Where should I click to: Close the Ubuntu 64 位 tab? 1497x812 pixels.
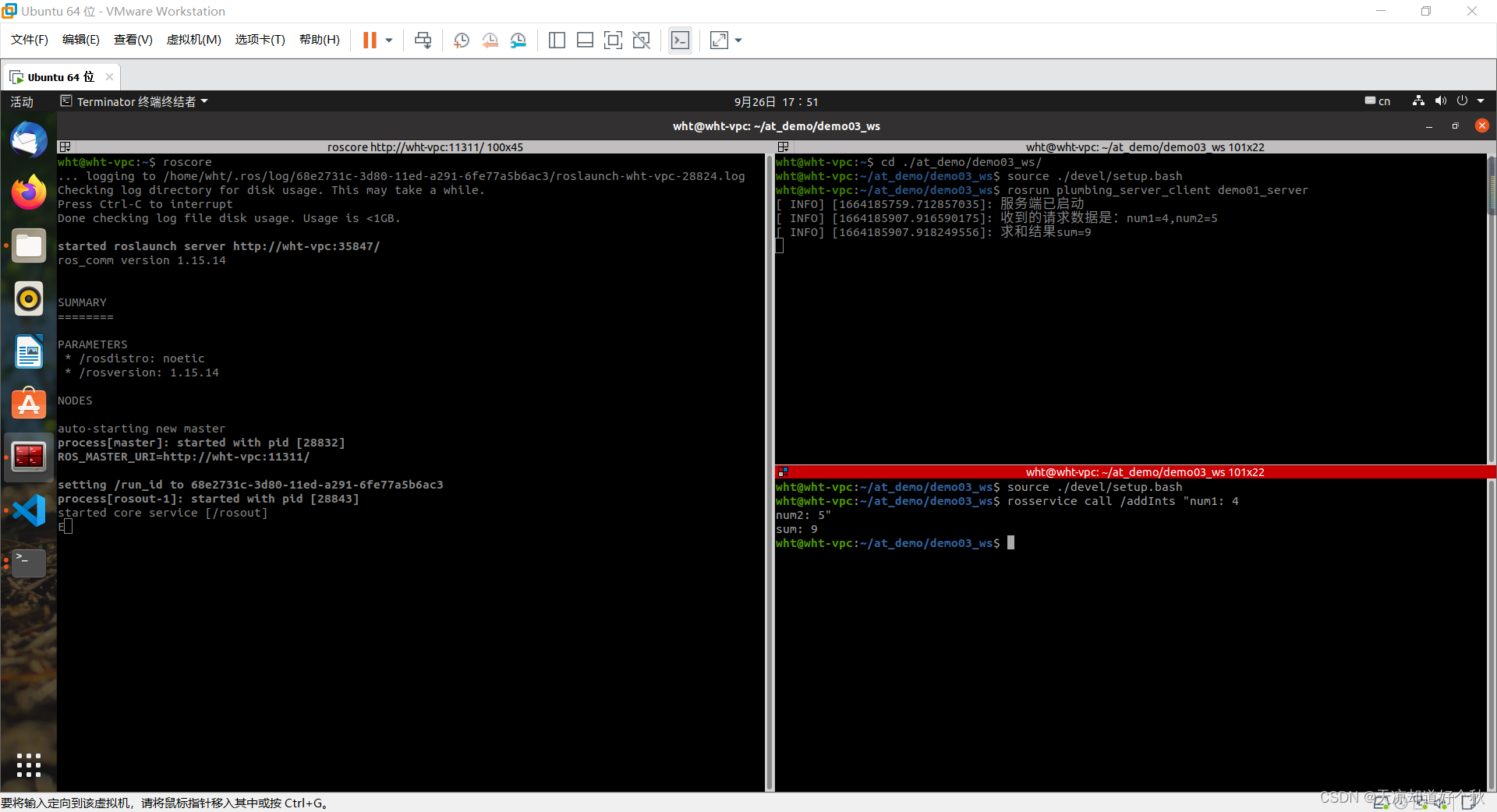pyautogui.click(x=109, y=76)
